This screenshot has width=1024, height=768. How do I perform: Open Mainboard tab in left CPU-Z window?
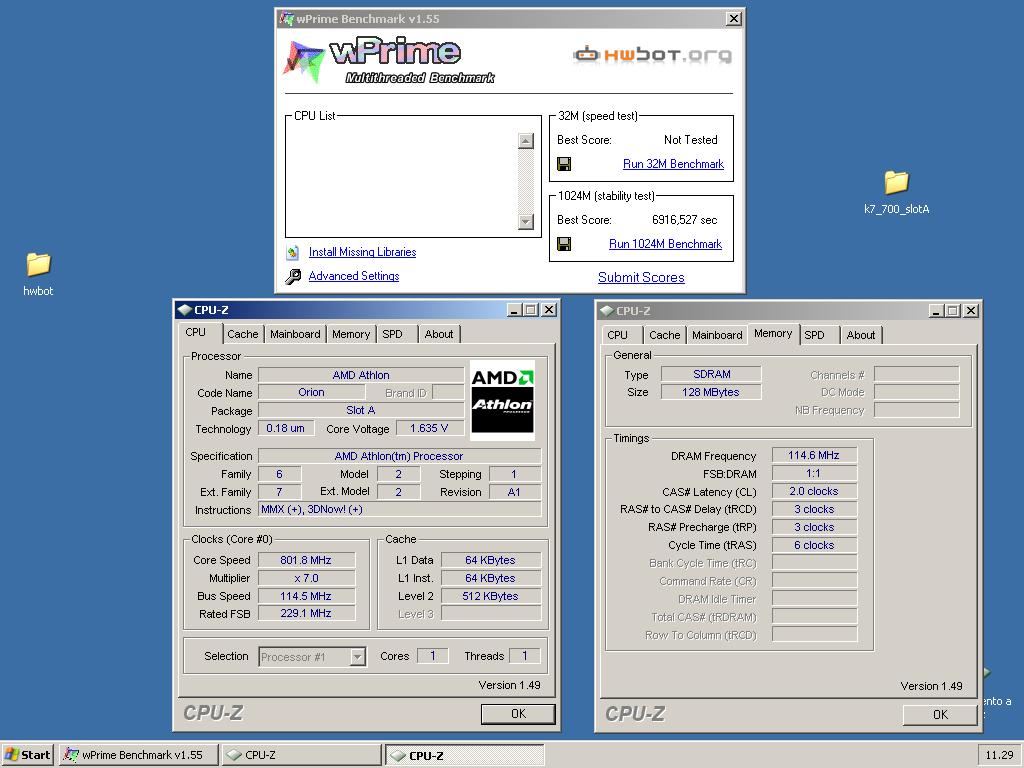pos(295,334)
